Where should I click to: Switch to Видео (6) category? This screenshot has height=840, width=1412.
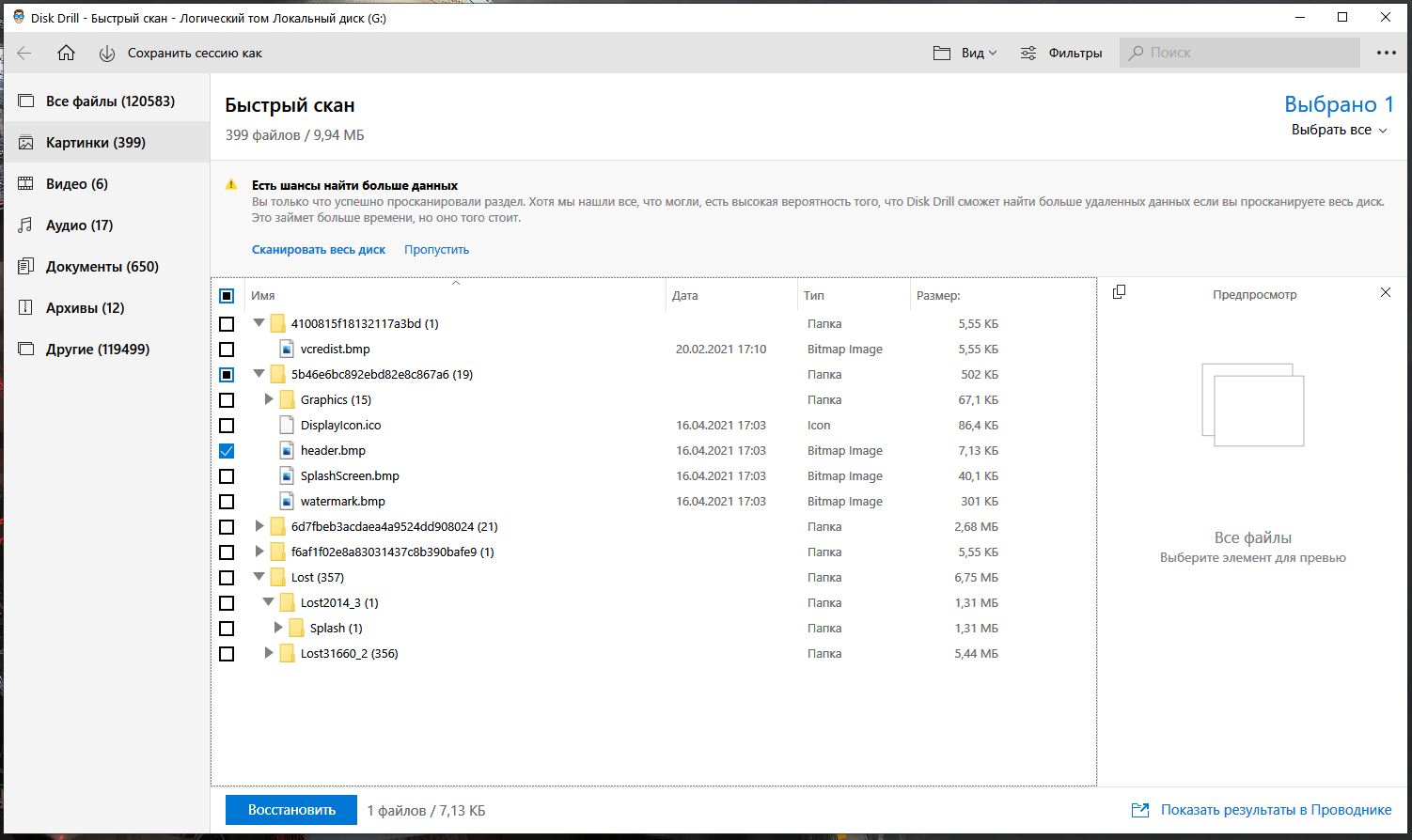click(x=107, y=183)
